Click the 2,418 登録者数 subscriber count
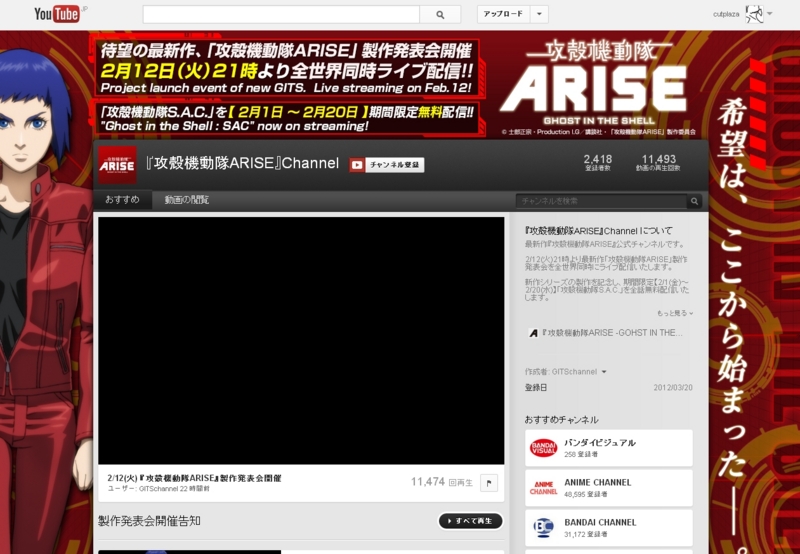 tap(597, 163)
